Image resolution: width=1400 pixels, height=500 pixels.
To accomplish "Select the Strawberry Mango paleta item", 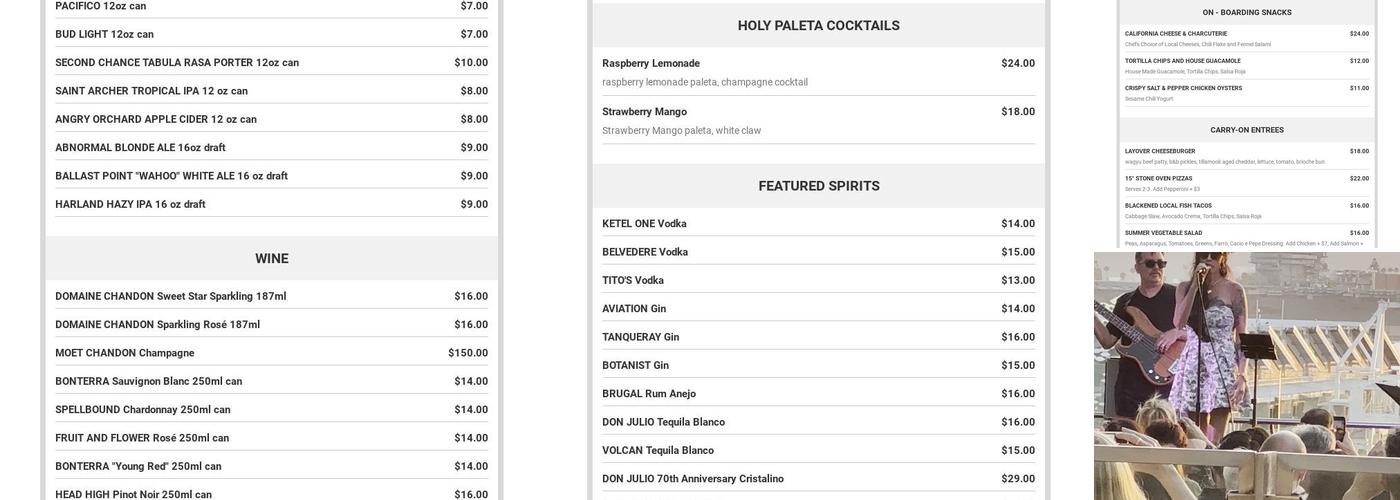I will [x=644, y=112].
